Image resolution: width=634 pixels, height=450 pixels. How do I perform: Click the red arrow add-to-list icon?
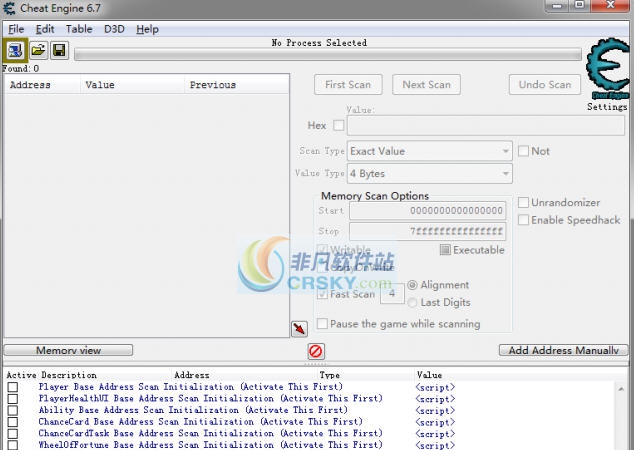click(x=299, y=329)
